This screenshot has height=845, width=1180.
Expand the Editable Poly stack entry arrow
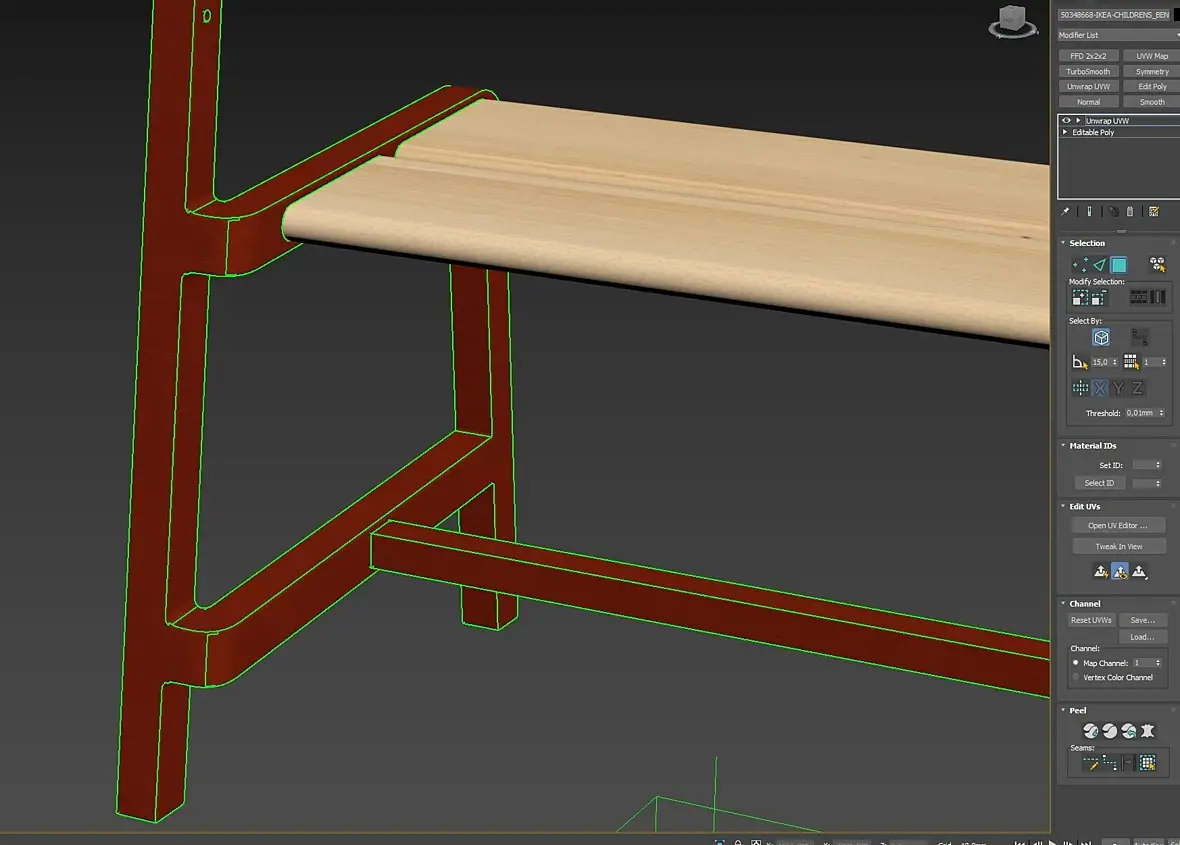(x=1065, y=132)
